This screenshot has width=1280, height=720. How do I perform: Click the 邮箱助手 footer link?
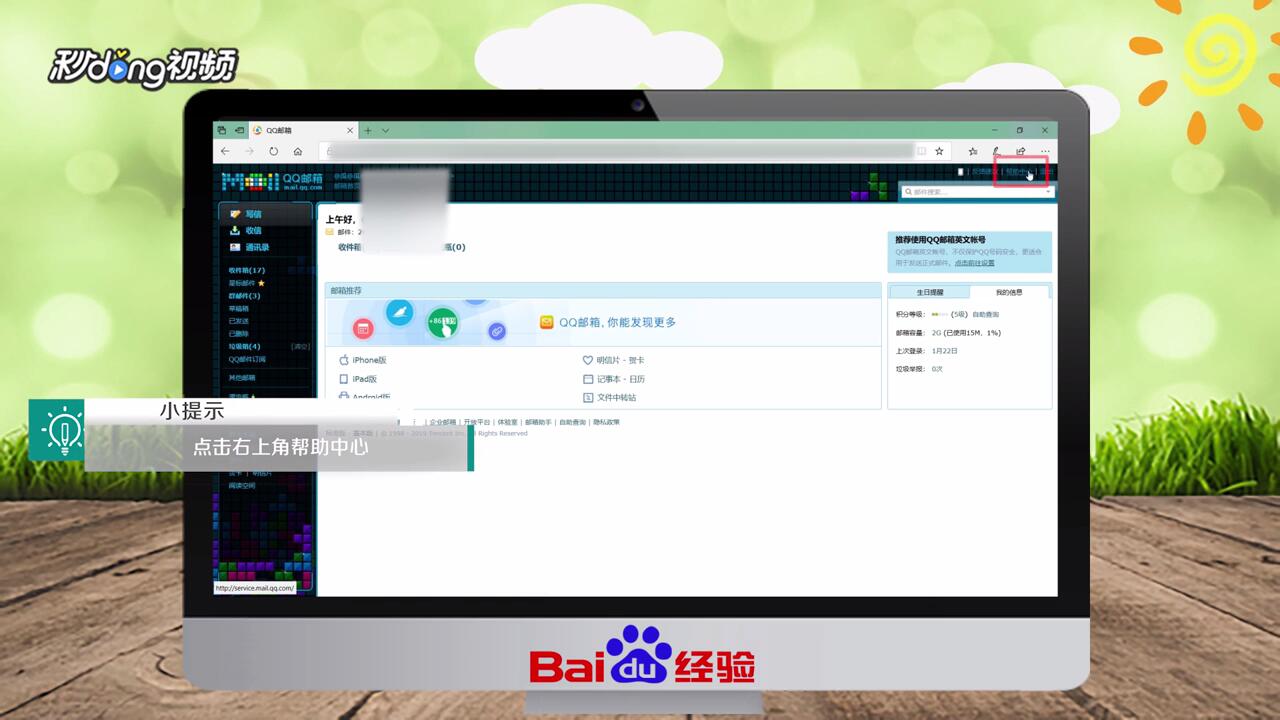click(539, 422)
